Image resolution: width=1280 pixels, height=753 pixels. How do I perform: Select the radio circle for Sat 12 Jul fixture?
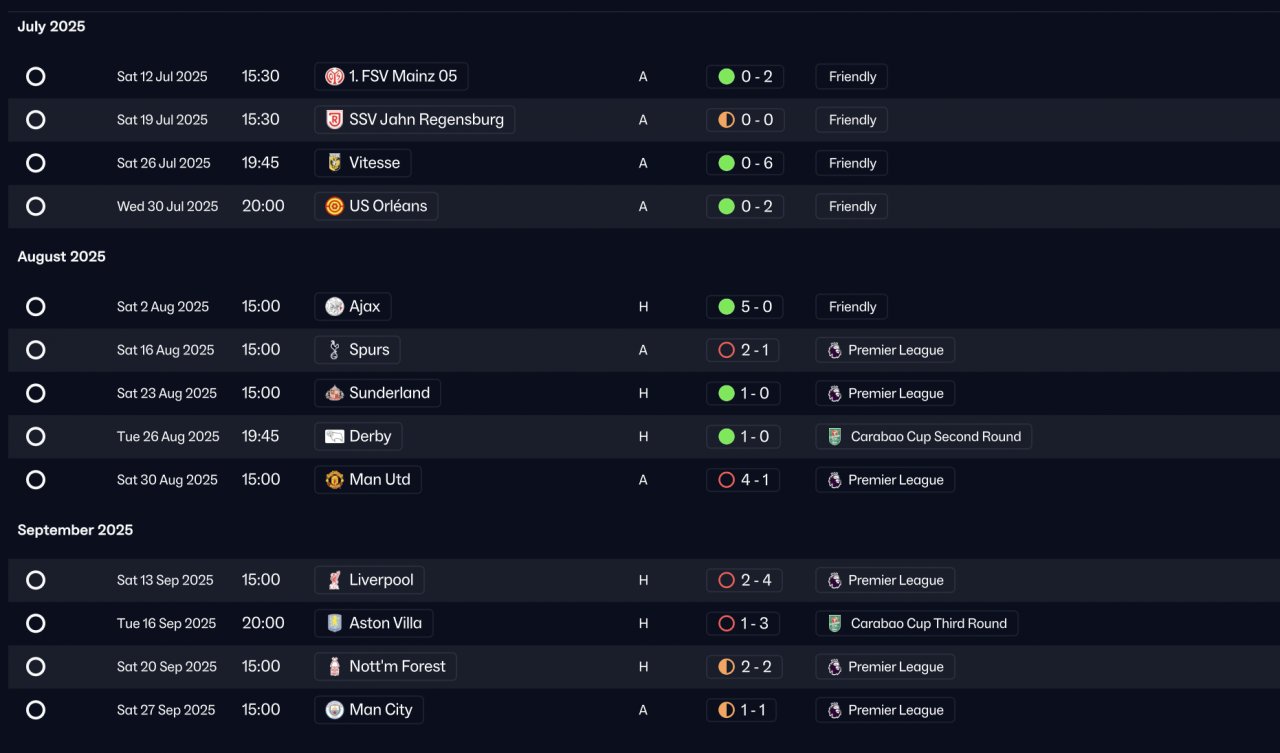click(x=36, y=77)
